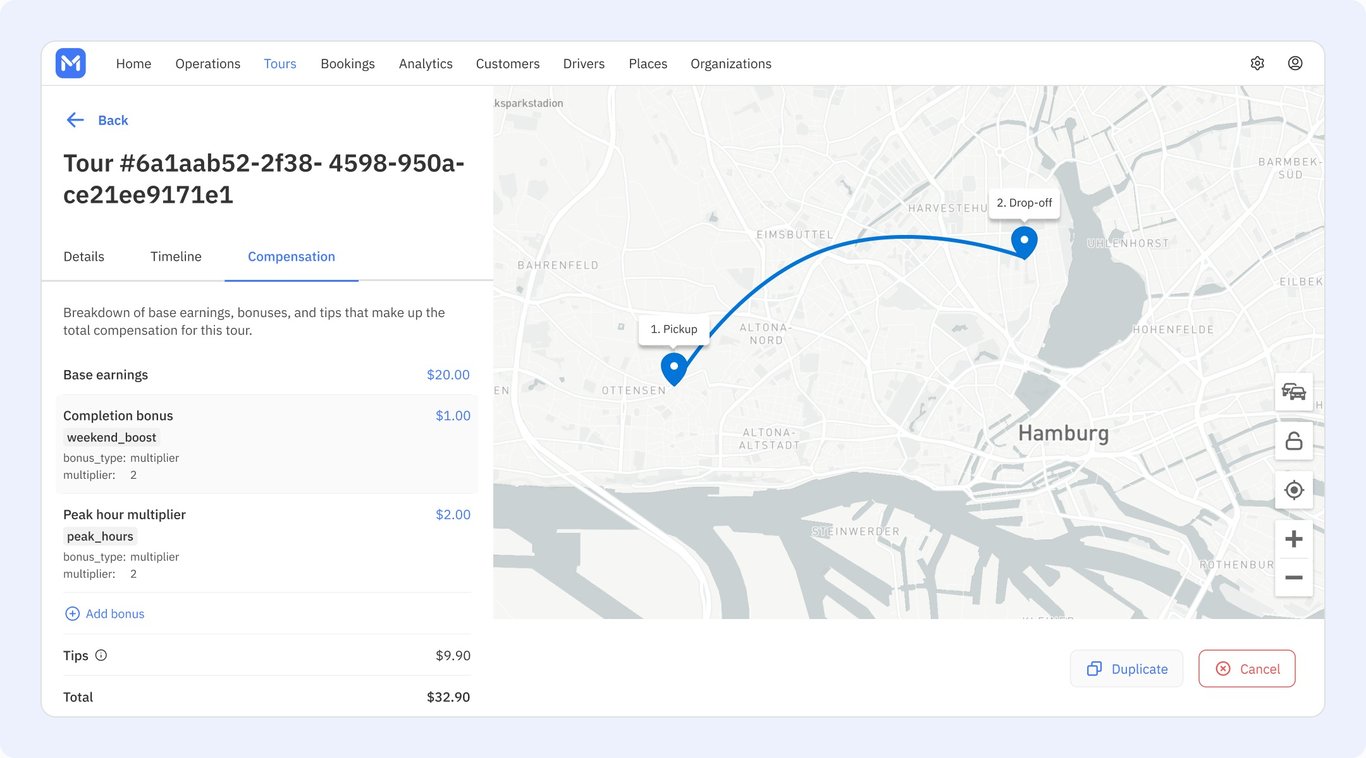Click the Tour ID heading
1366x758 pixels.
[x=264, y=179]
